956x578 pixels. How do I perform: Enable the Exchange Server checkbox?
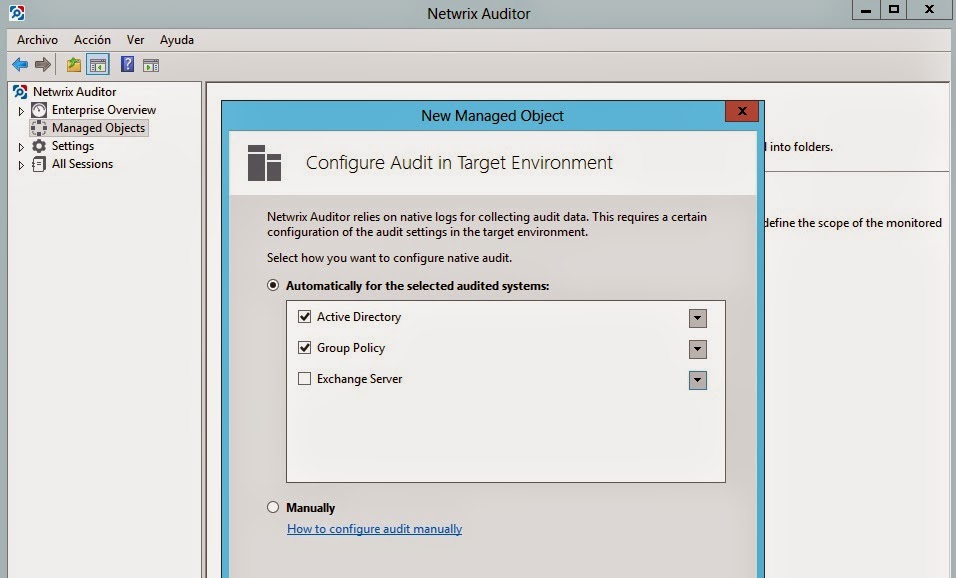tap(305, 379)
